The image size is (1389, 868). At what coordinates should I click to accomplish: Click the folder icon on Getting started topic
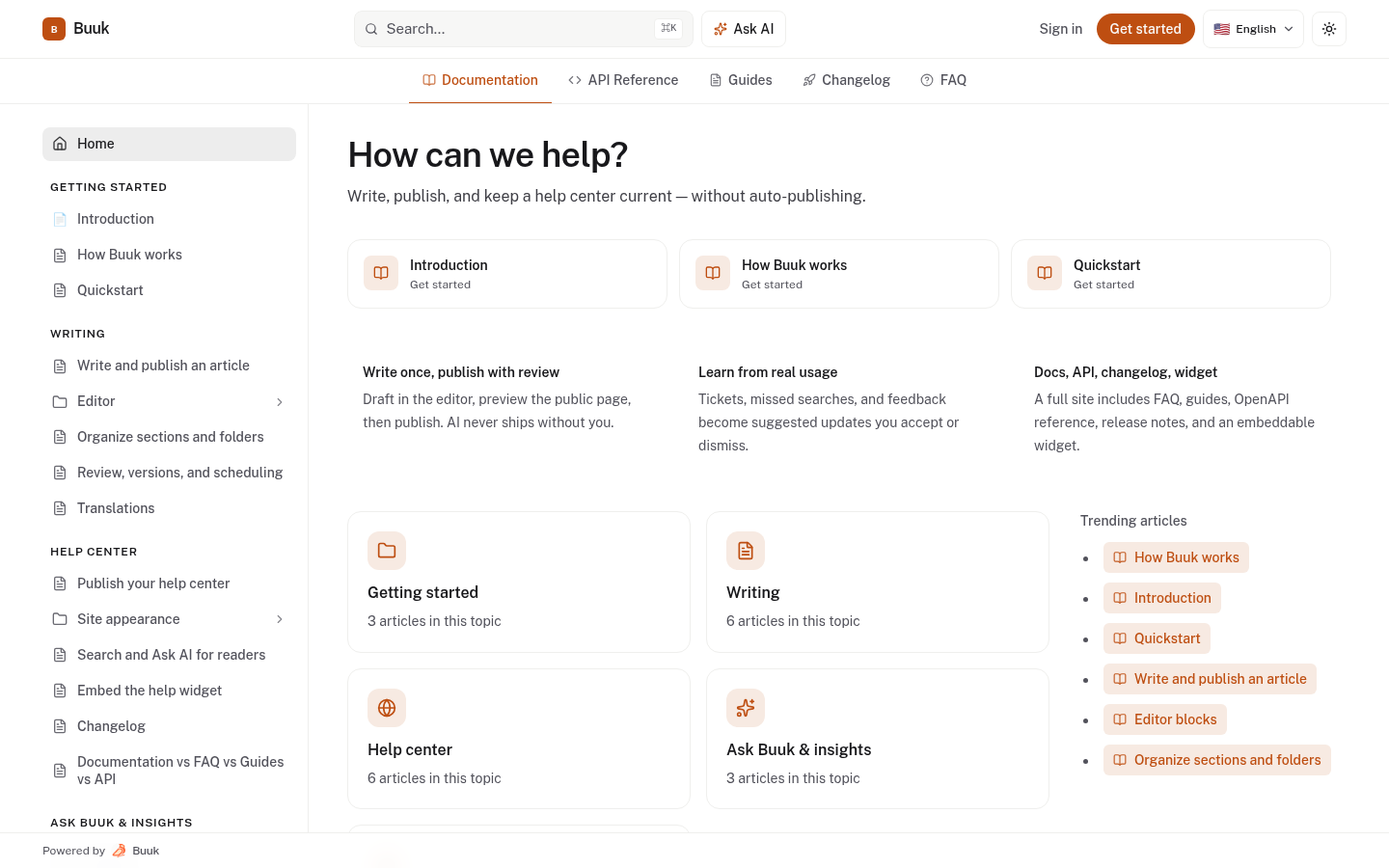(387, 551)
